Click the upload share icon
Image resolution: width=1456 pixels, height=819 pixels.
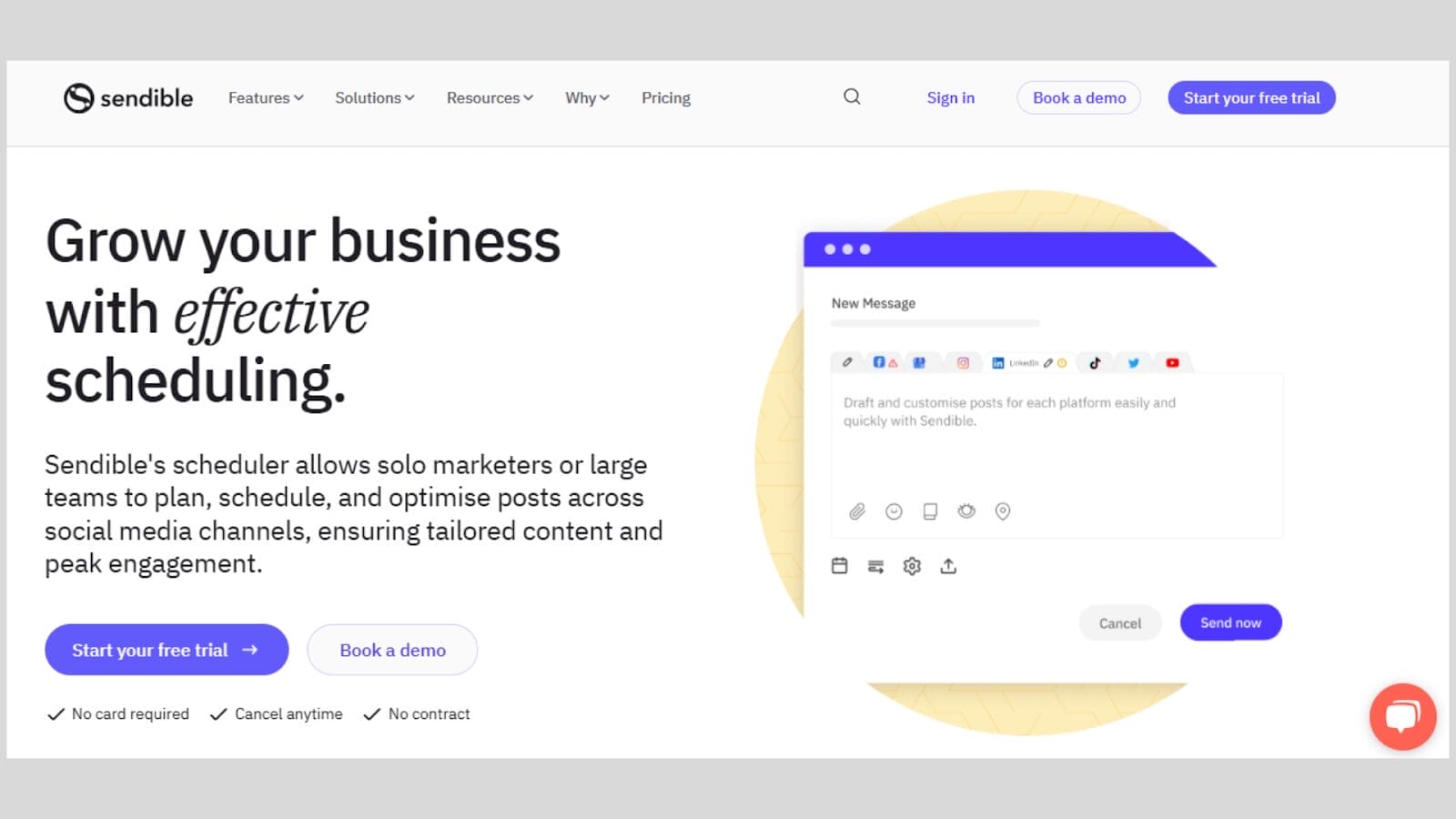pyautogui.click(x=948, y=566)
